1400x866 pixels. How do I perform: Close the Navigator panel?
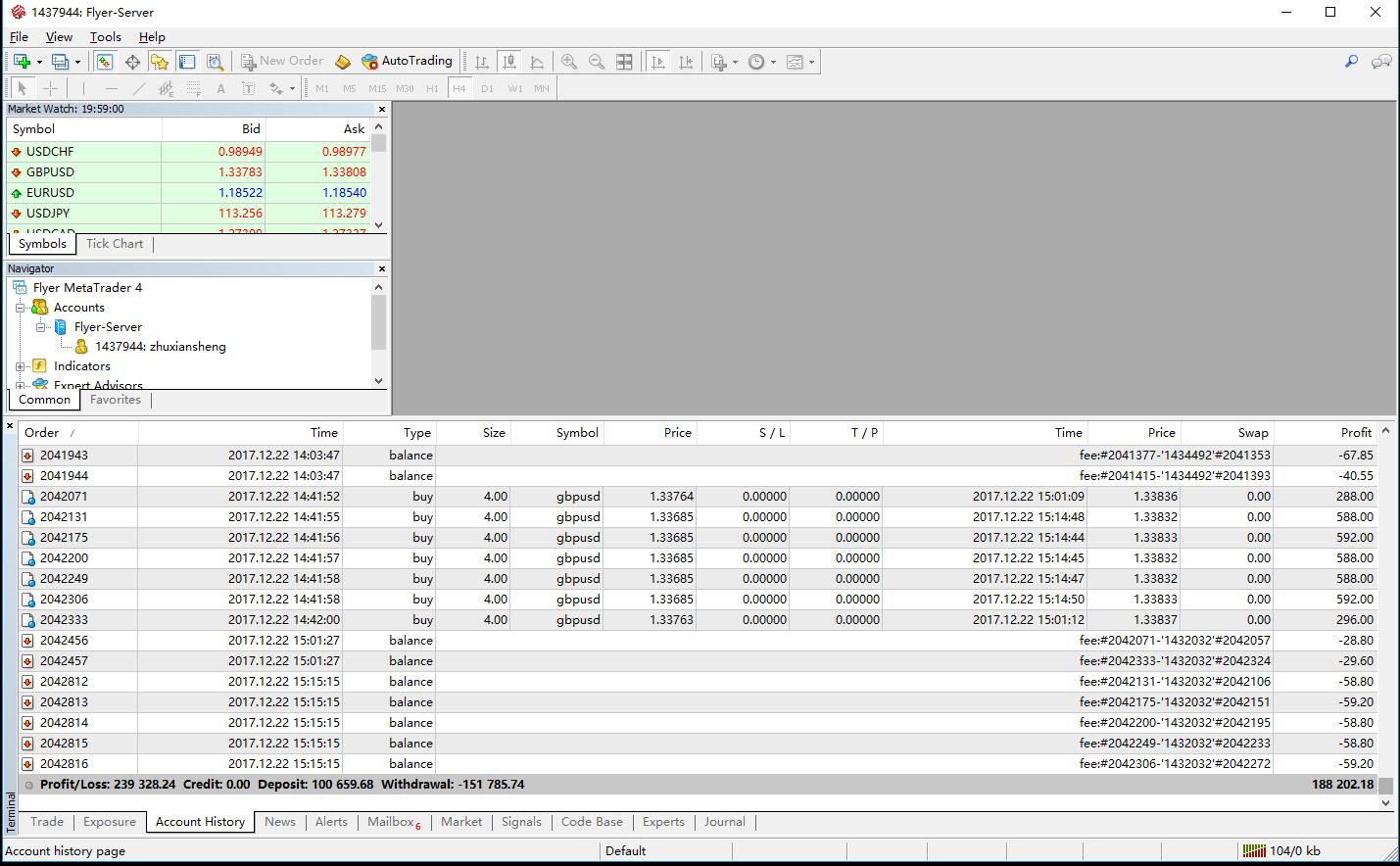point(382,268)
